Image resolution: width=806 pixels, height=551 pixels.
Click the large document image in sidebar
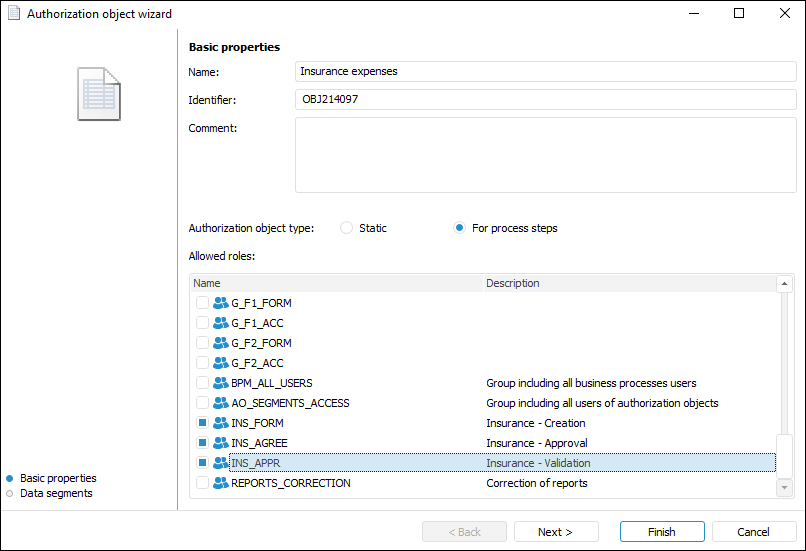[99, 94]
